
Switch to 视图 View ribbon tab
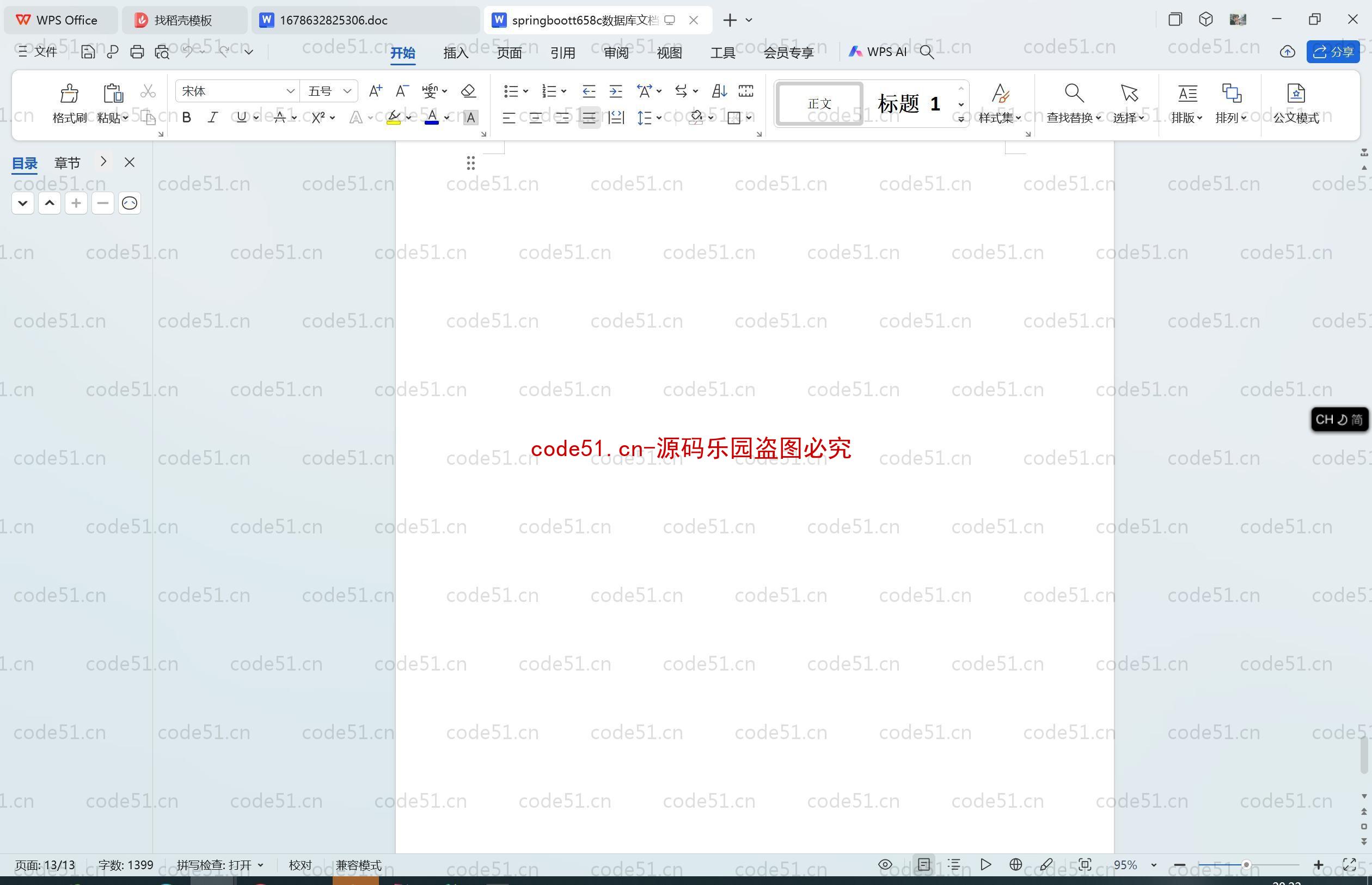coord(669,51)
